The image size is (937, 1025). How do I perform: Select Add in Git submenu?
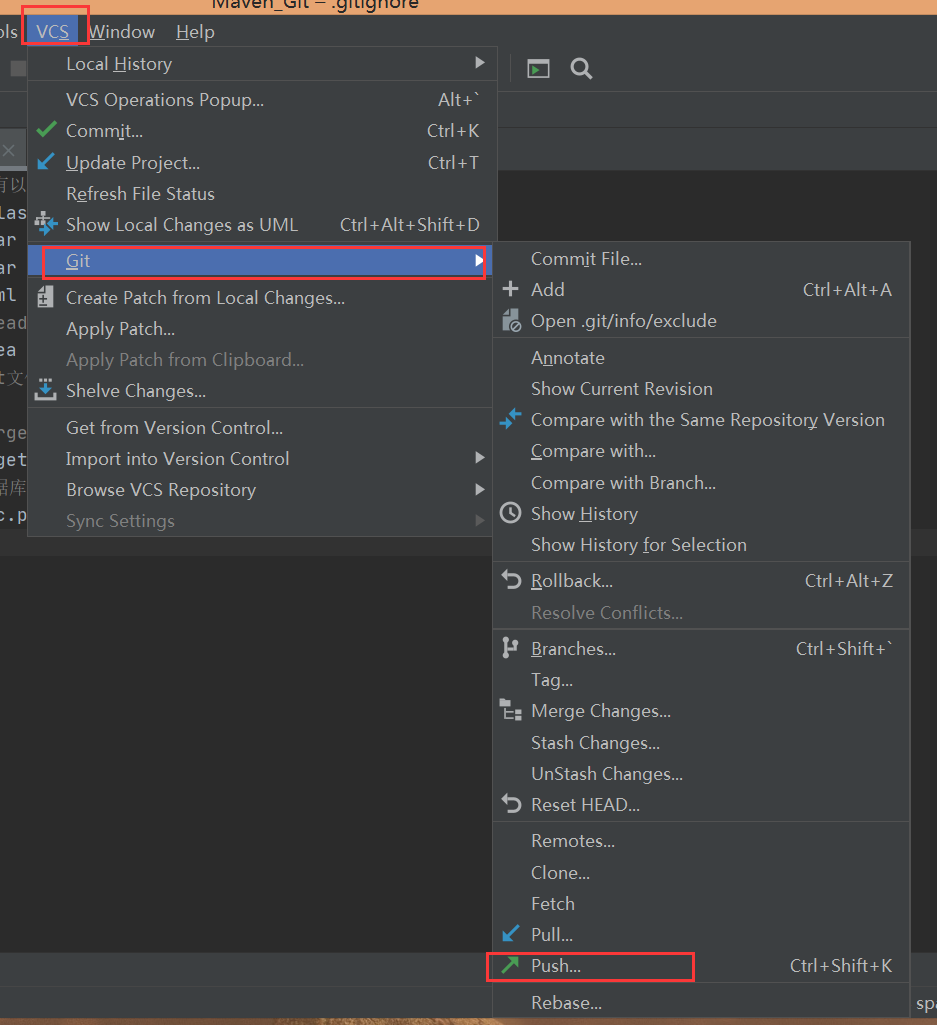point(701,290)
